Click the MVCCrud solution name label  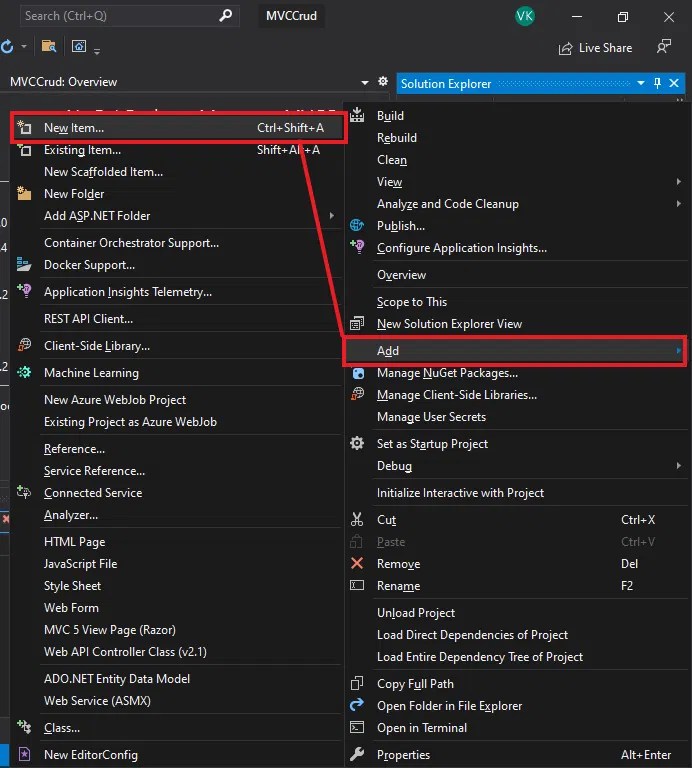point(291,16)
